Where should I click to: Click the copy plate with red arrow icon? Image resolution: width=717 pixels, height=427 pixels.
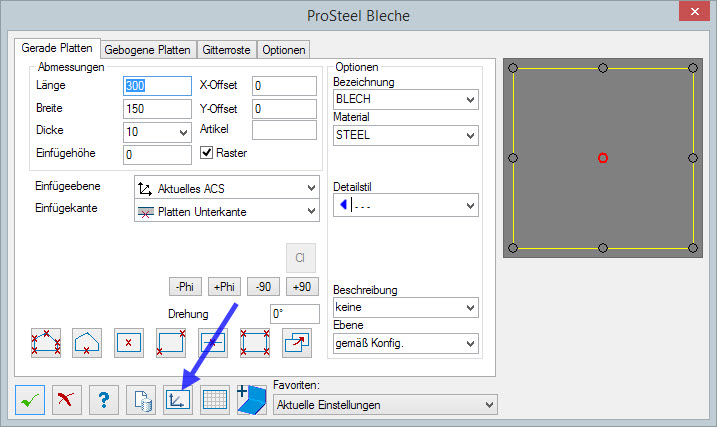(297, 343)
